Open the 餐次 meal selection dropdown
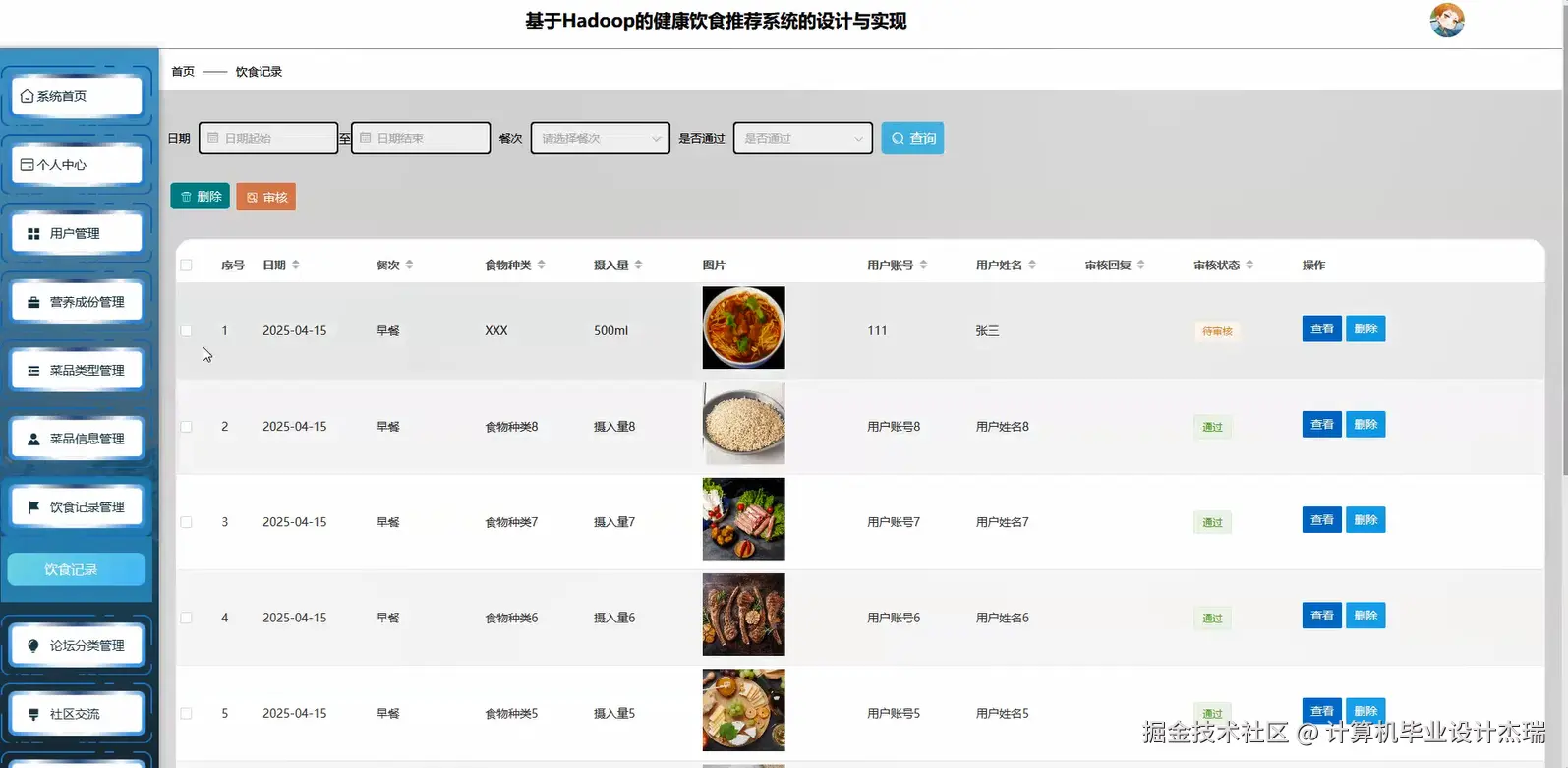The image size is (1568, 768). (x=601, y=138)
